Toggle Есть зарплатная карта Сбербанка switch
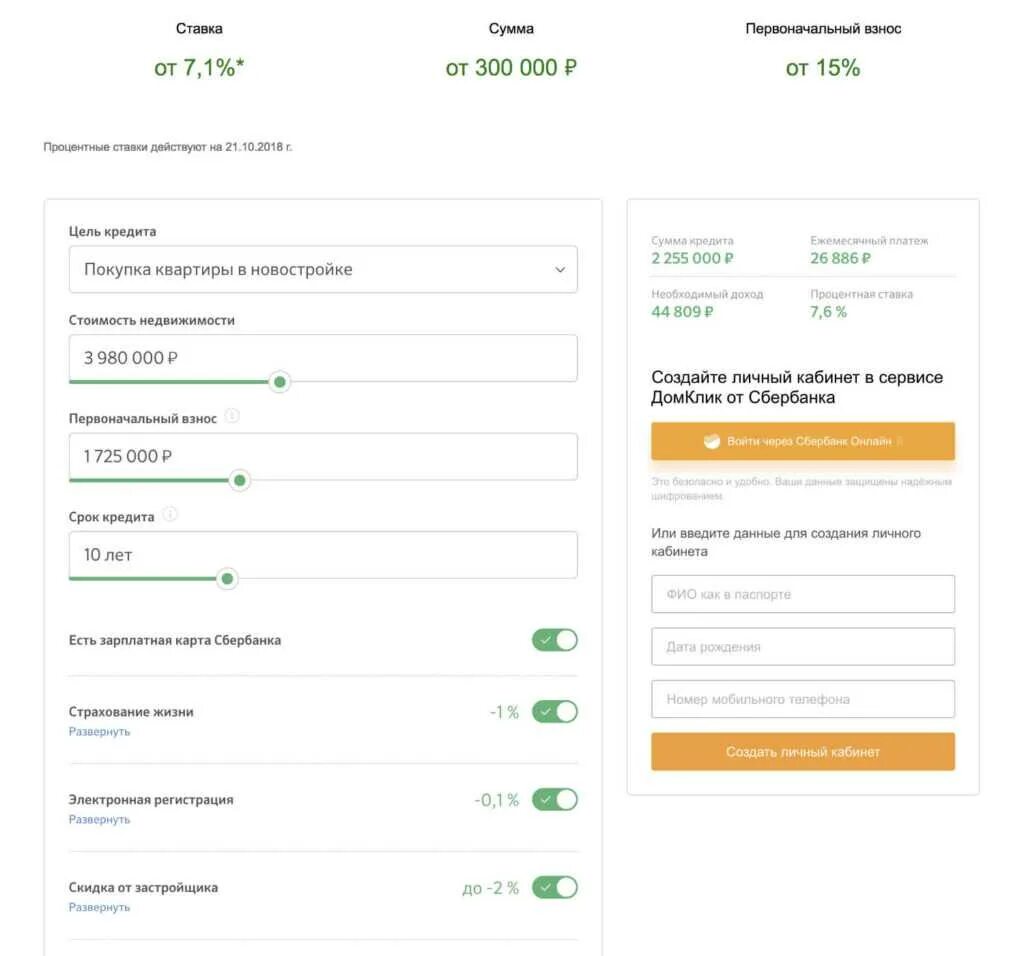 tap(555, 640)
